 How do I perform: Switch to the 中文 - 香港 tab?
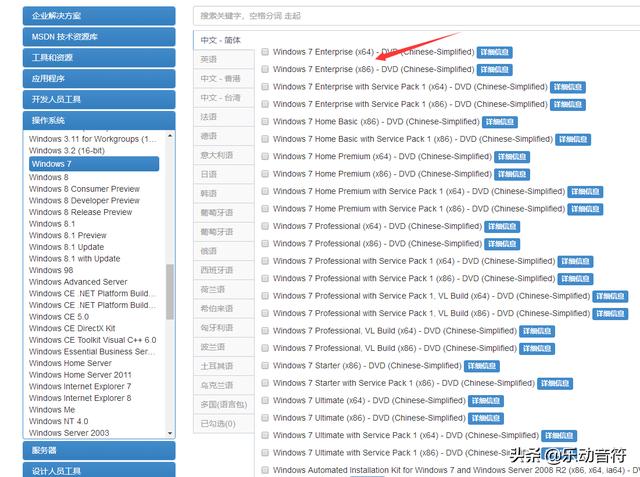point(220,79)
